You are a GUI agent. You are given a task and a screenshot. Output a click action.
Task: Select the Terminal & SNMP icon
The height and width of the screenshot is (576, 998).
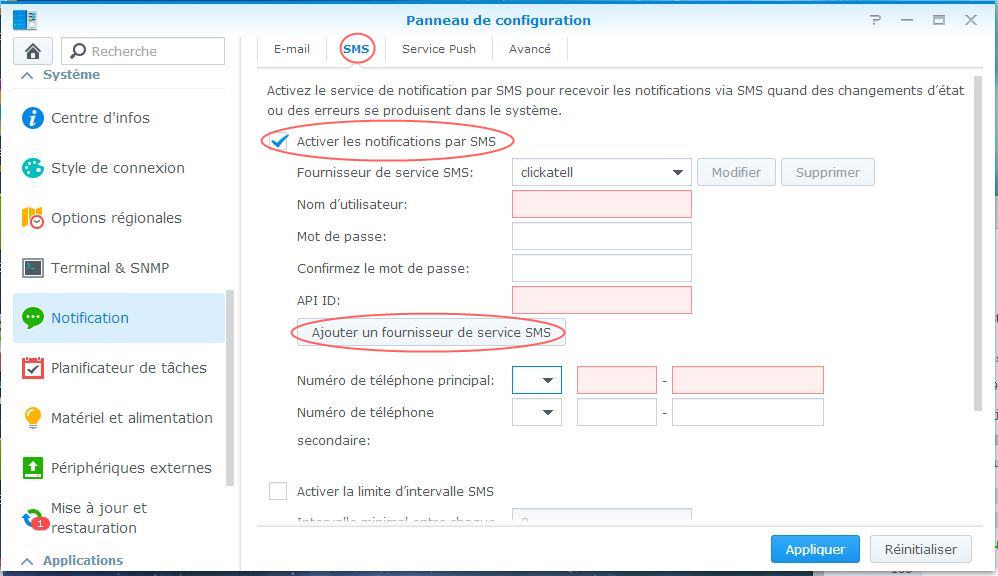tap(33, 268)
